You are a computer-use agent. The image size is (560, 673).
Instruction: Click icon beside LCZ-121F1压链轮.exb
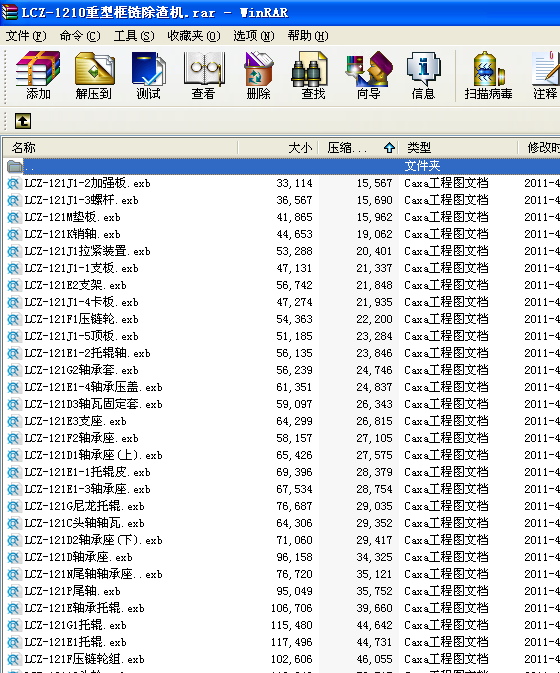click(x=14, y=319)
